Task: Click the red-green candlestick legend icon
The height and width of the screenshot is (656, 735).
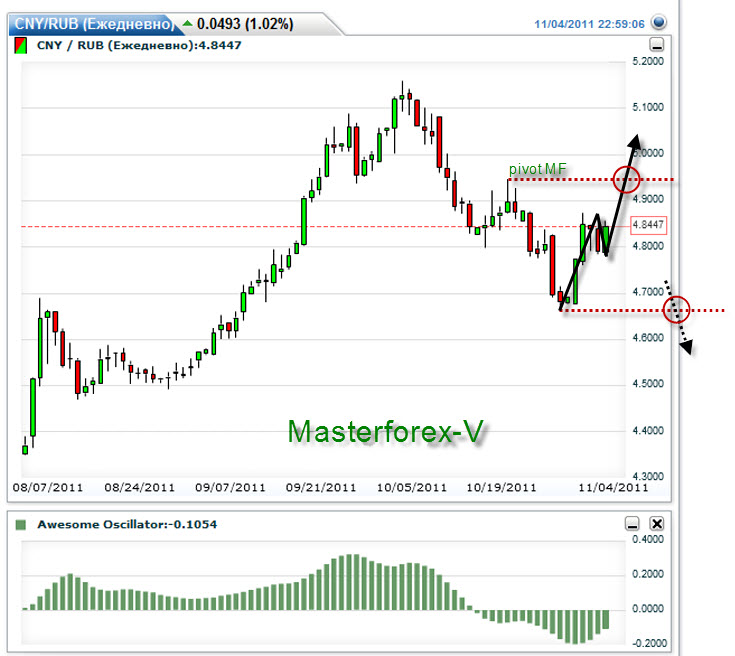Action: pyautogui.click(x=20, y=46)
